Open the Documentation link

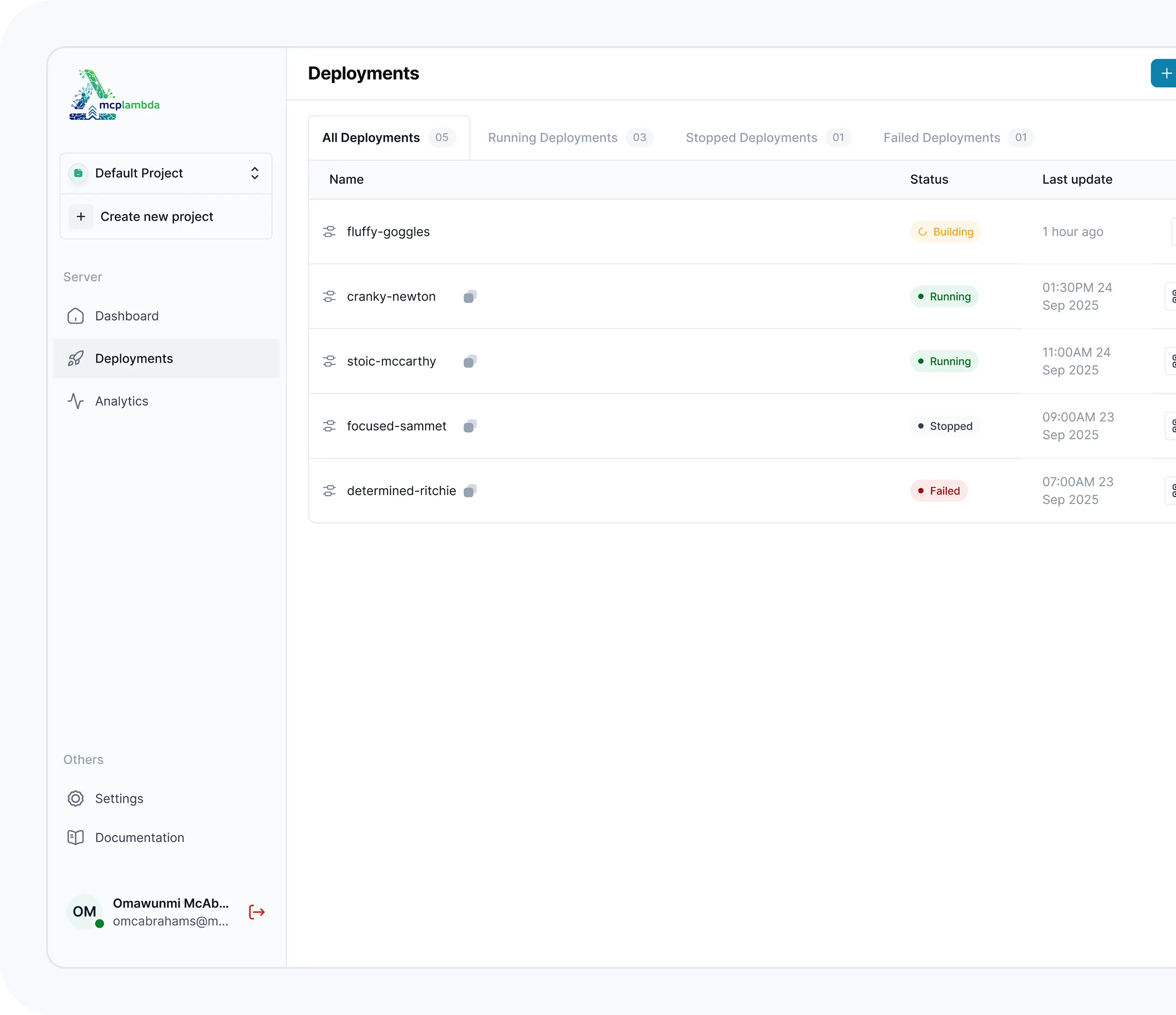[139, 837]
